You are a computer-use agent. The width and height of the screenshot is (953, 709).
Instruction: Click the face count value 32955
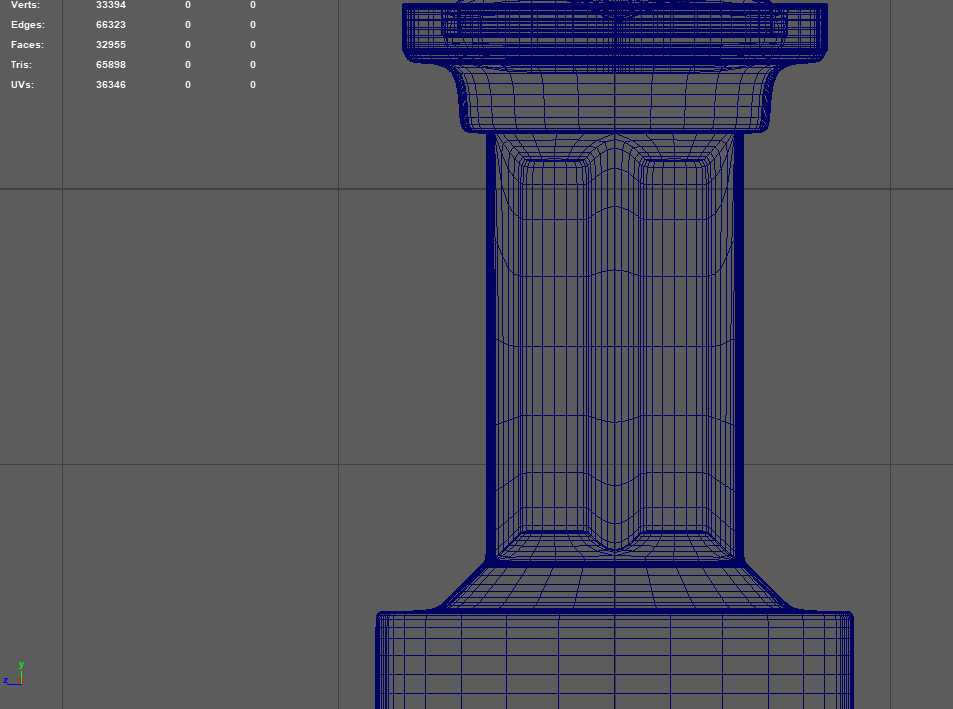pos(110,45)
